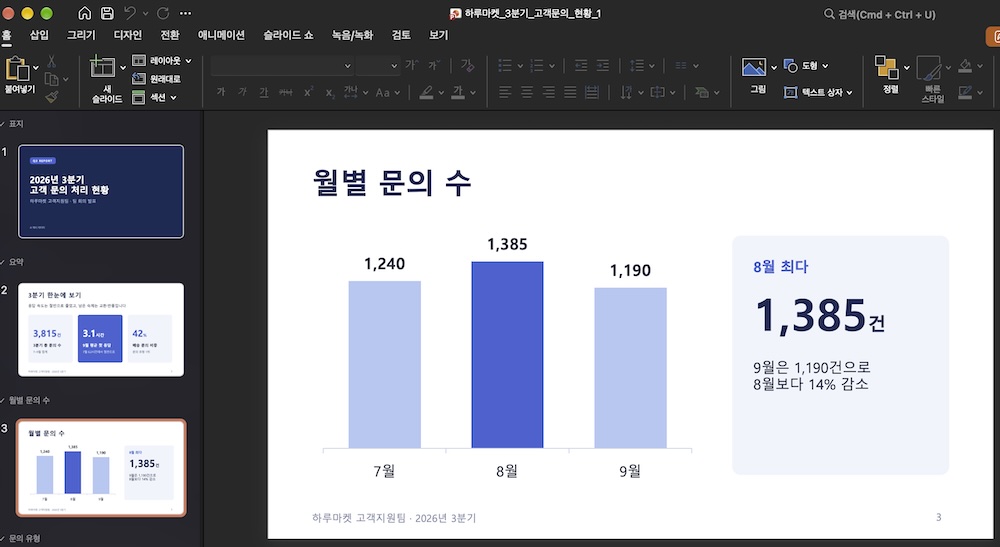
Task: Click the numbered list icon
Action: coord(537,65)
